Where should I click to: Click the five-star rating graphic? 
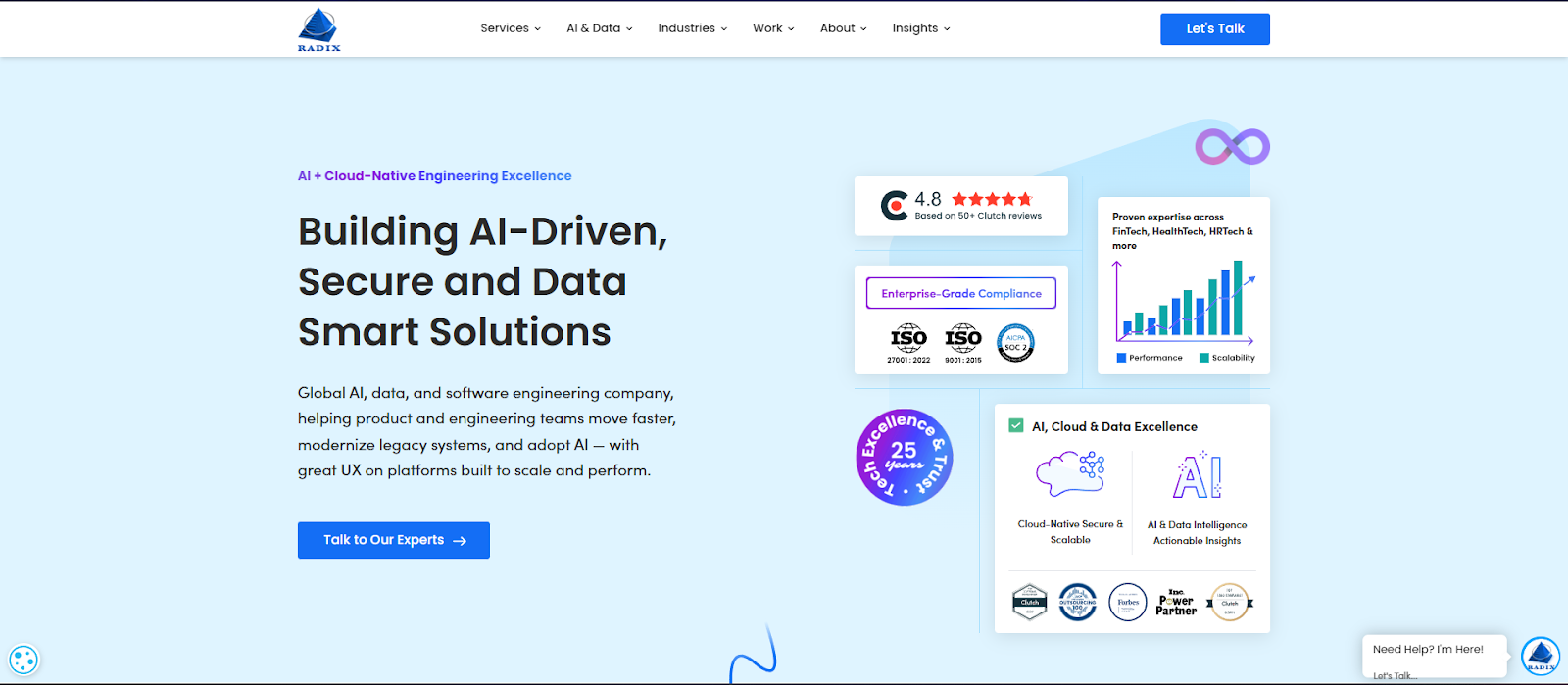pyautogui.click(x=992, y=199)
